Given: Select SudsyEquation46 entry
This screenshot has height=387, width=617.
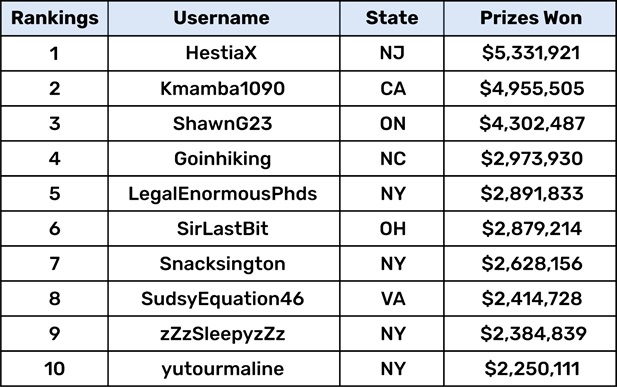Looking at the screenshot, I should pyautogui.click(x=222, y=298).
